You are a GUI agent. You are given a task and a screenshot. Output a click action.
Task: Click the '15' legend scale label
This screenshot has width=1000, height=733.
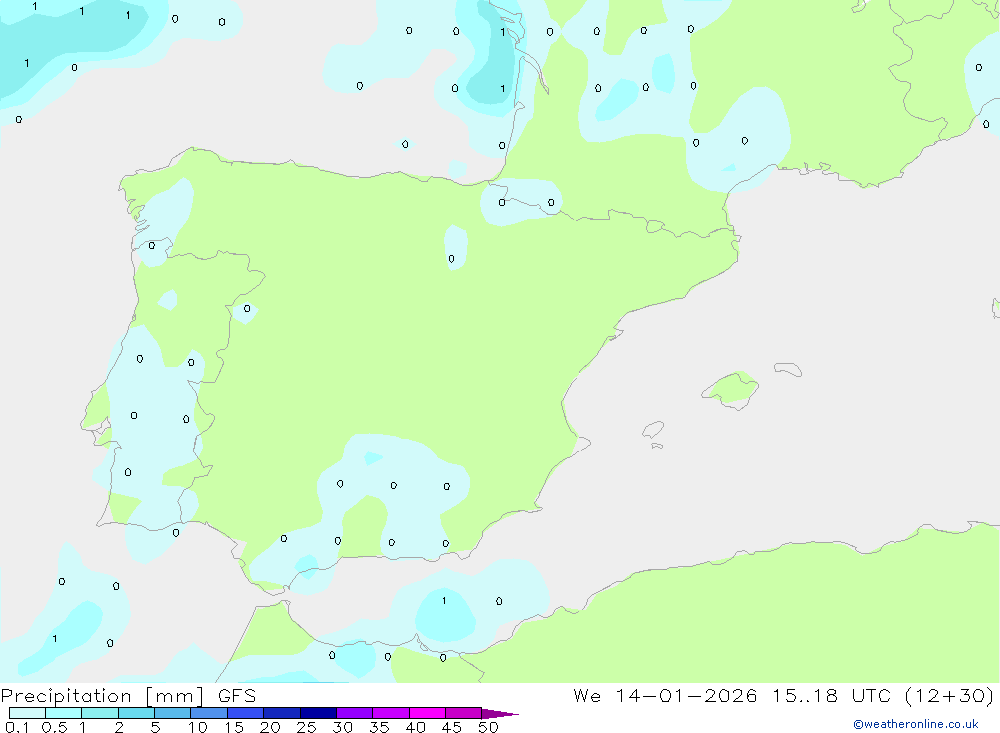click(234, 727)
